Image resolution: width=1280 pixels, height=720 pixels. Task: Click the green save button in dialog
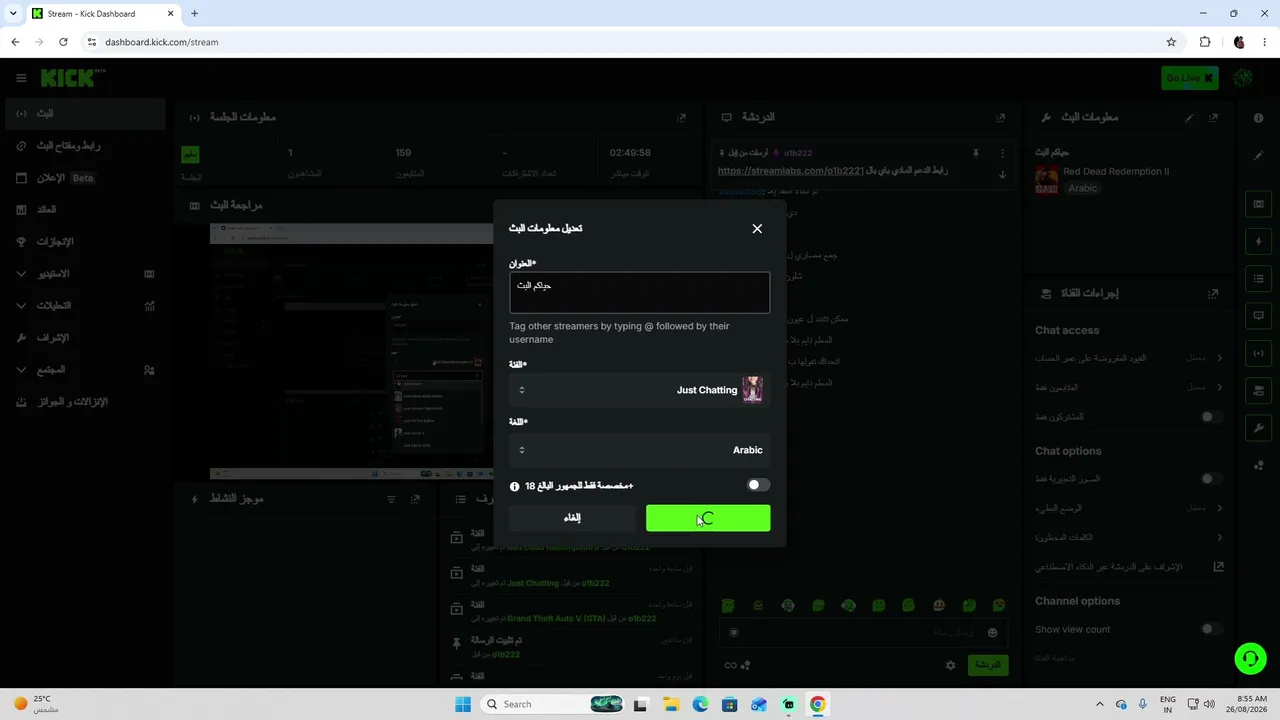(x=708, y=518)
